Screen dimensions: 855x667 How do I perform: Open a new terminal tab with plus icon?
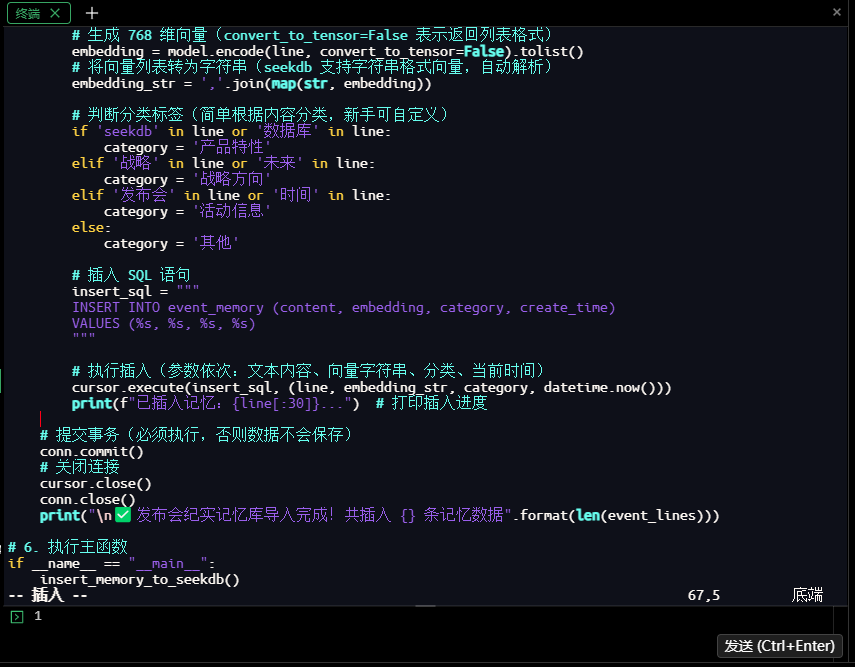[92, 13]
